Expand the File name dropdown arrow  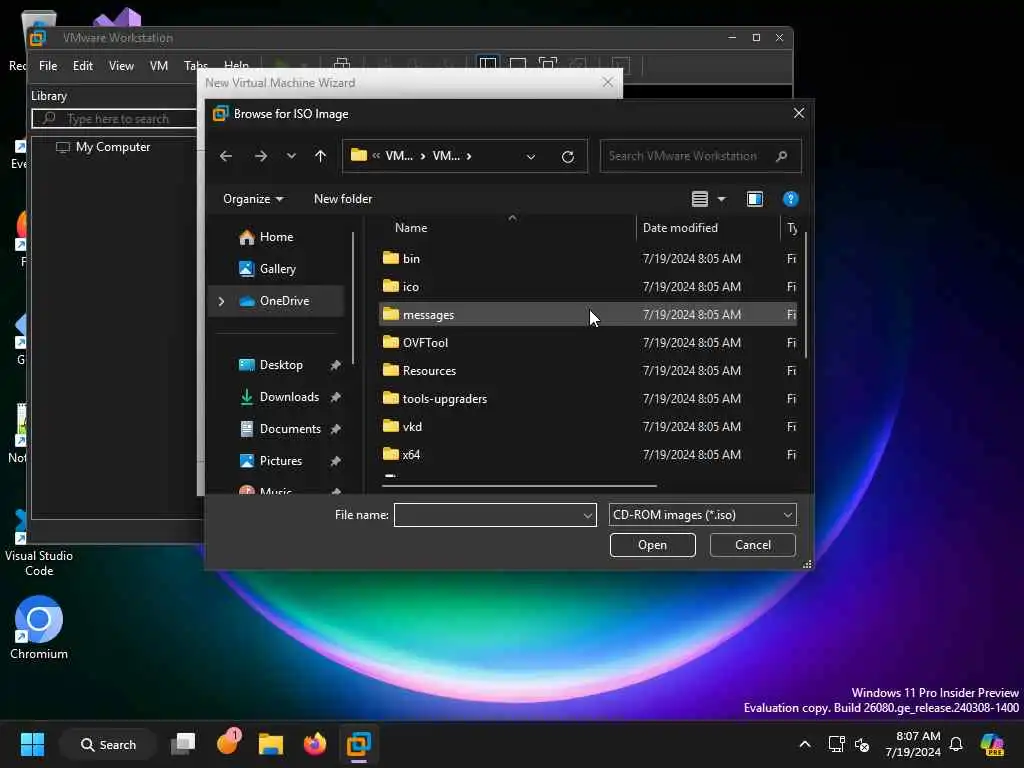coord(588,515)
